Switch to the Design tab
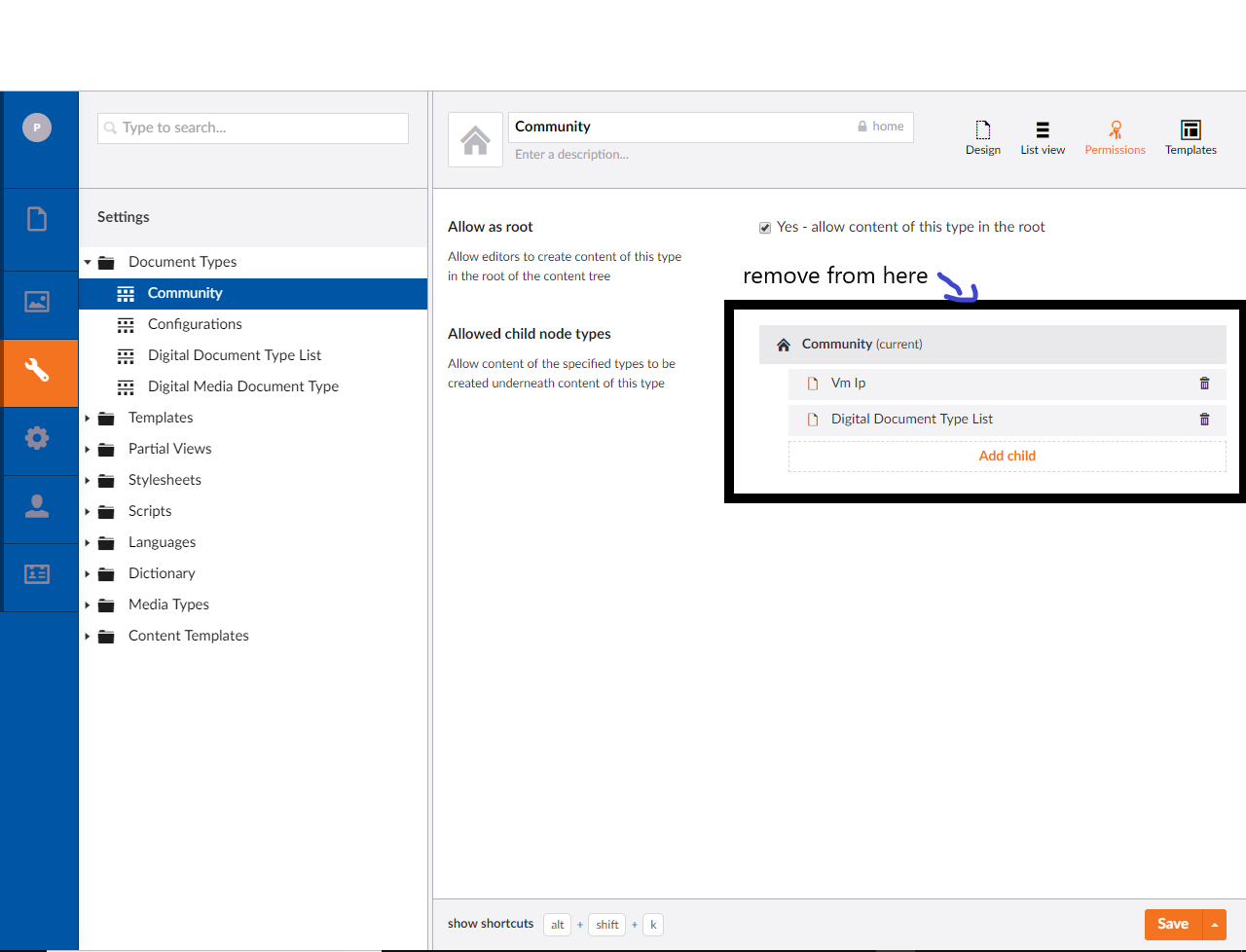1246x952 pixels. point(983,137)
